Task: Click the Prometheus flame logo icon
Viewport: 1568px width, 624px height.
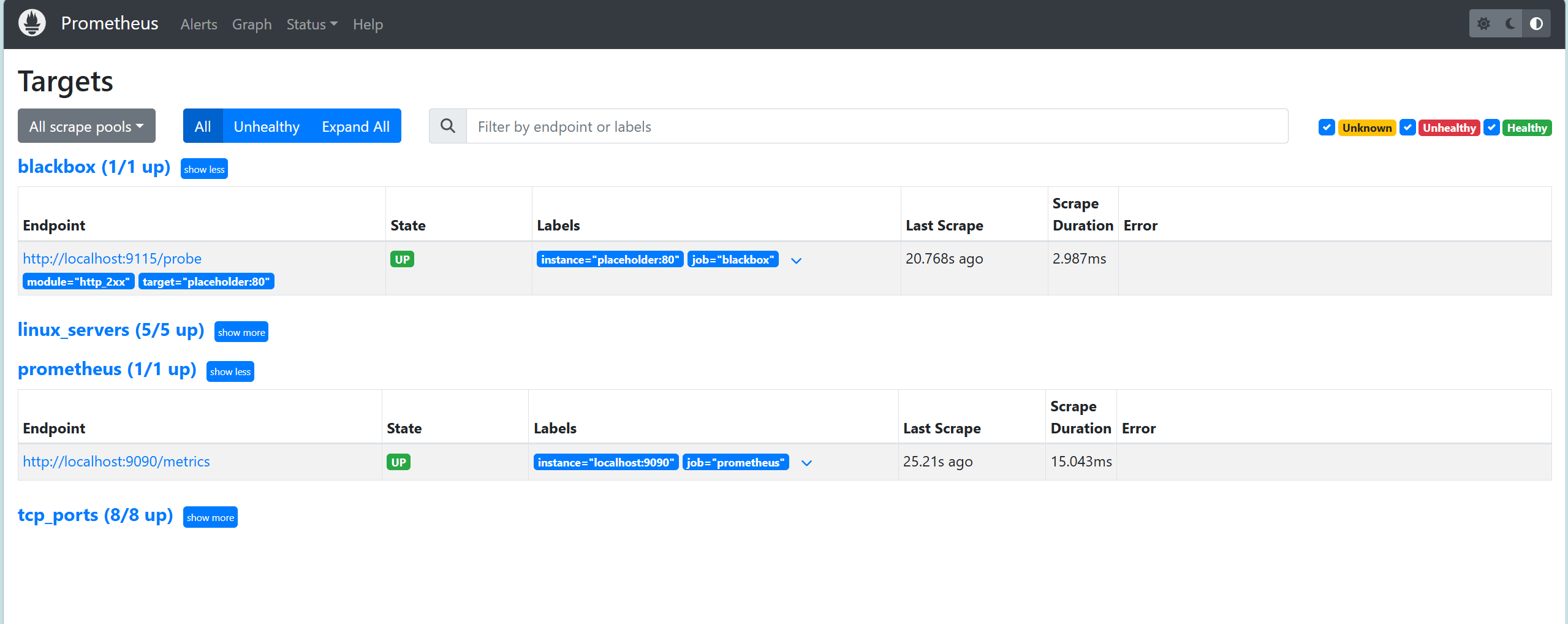Action: click(32, 23)
